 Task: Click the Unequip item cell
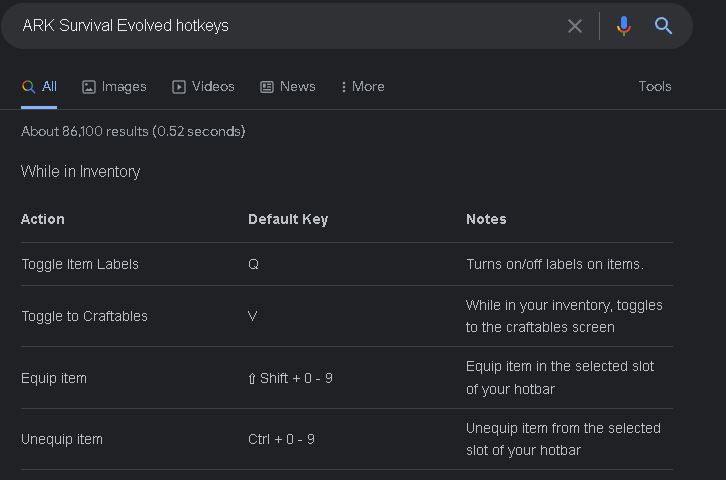tap(62, 439)
